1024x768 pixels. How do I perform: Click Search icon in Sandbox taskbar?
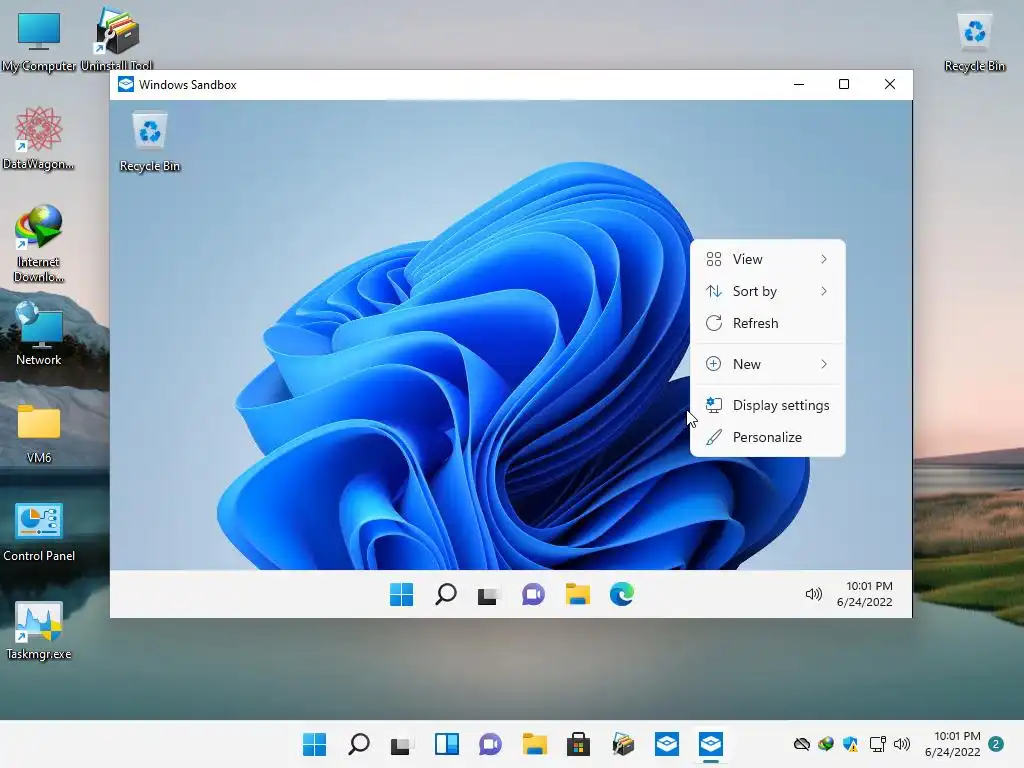[445, 594]
